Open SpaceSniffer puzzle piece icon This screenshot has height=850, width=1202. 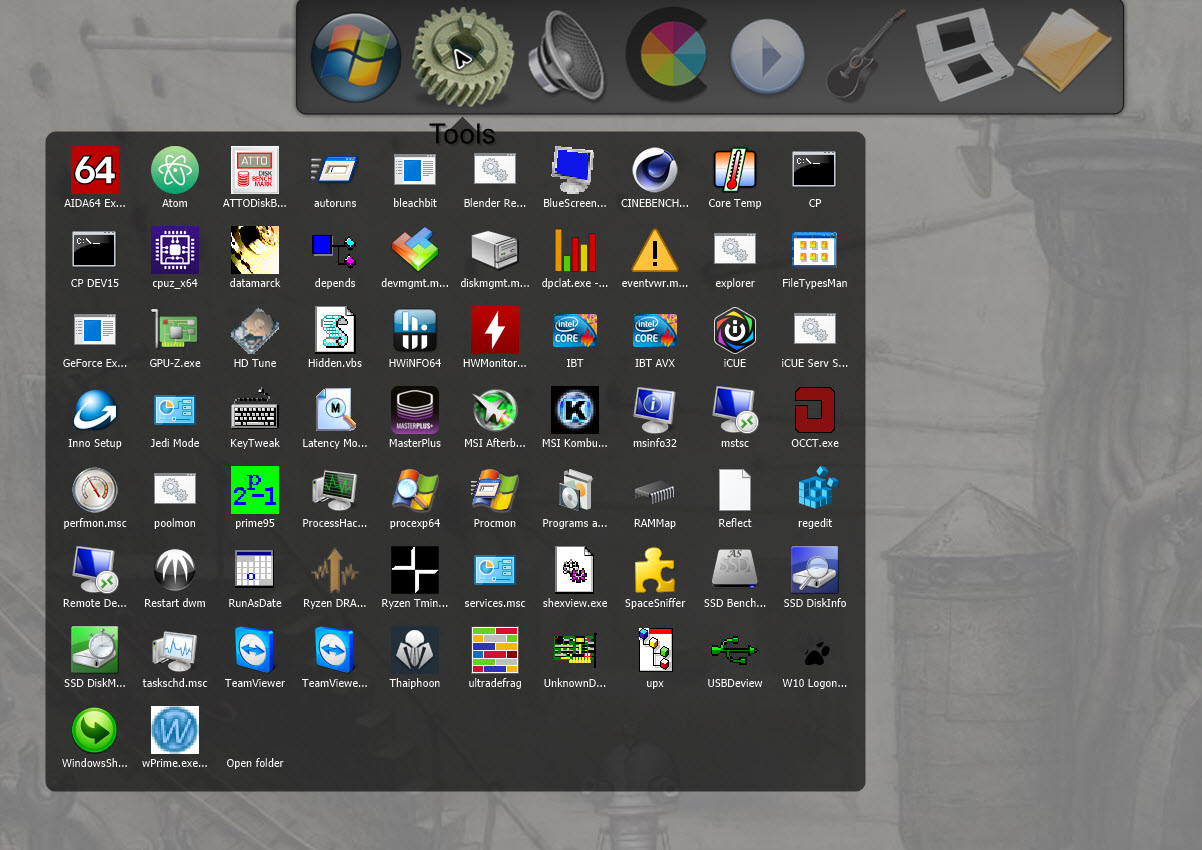(x=655, y=570)
